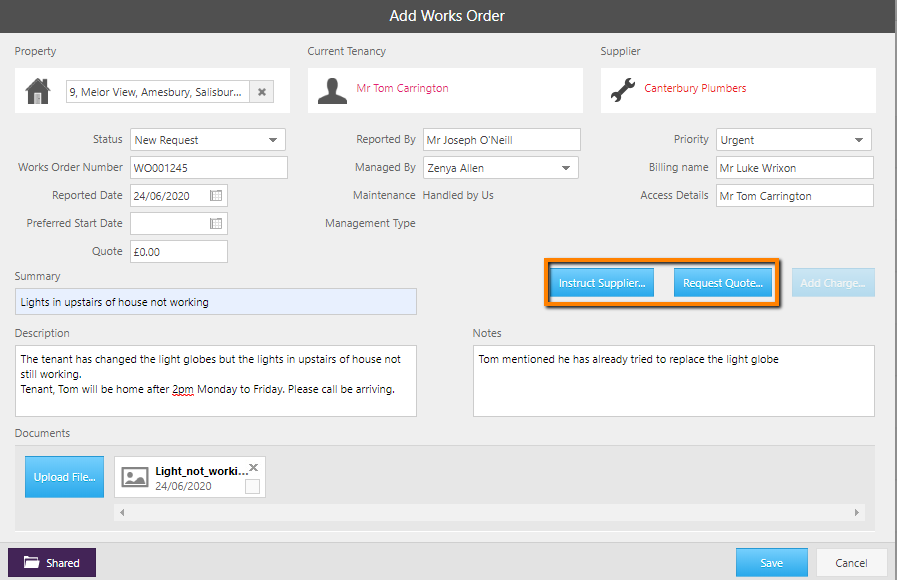Click the property address input field
Screen dimensions: 897x580
158,92
